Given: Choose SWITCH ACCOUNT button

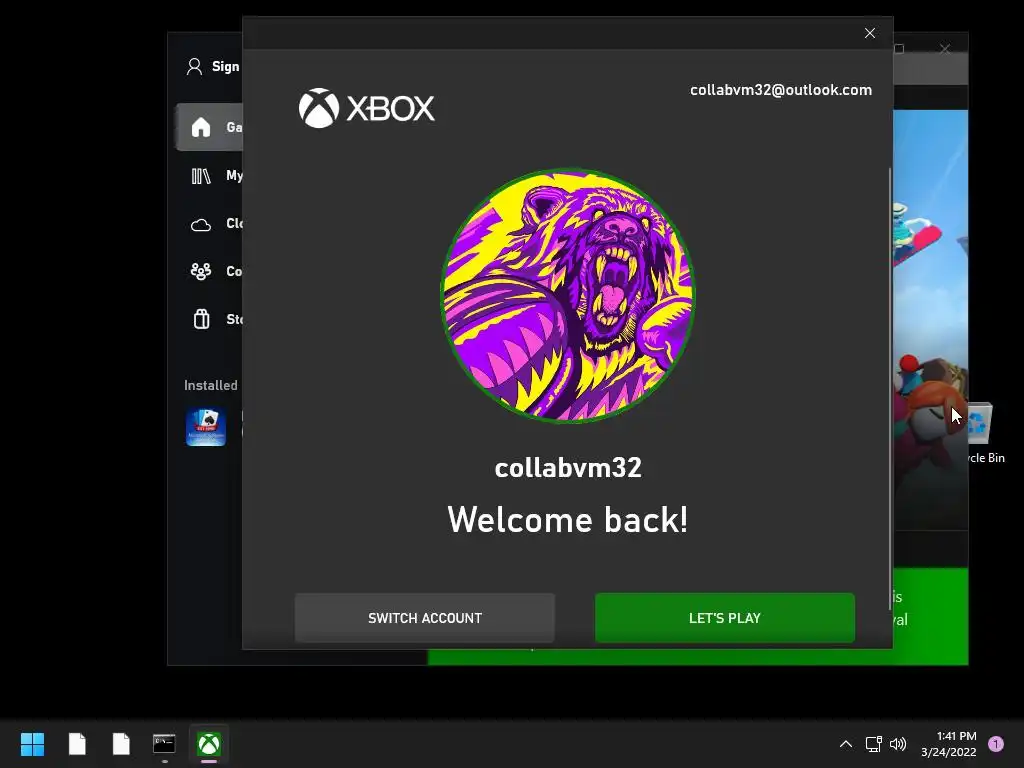Looking at the screenshot, I should point(424,618).
